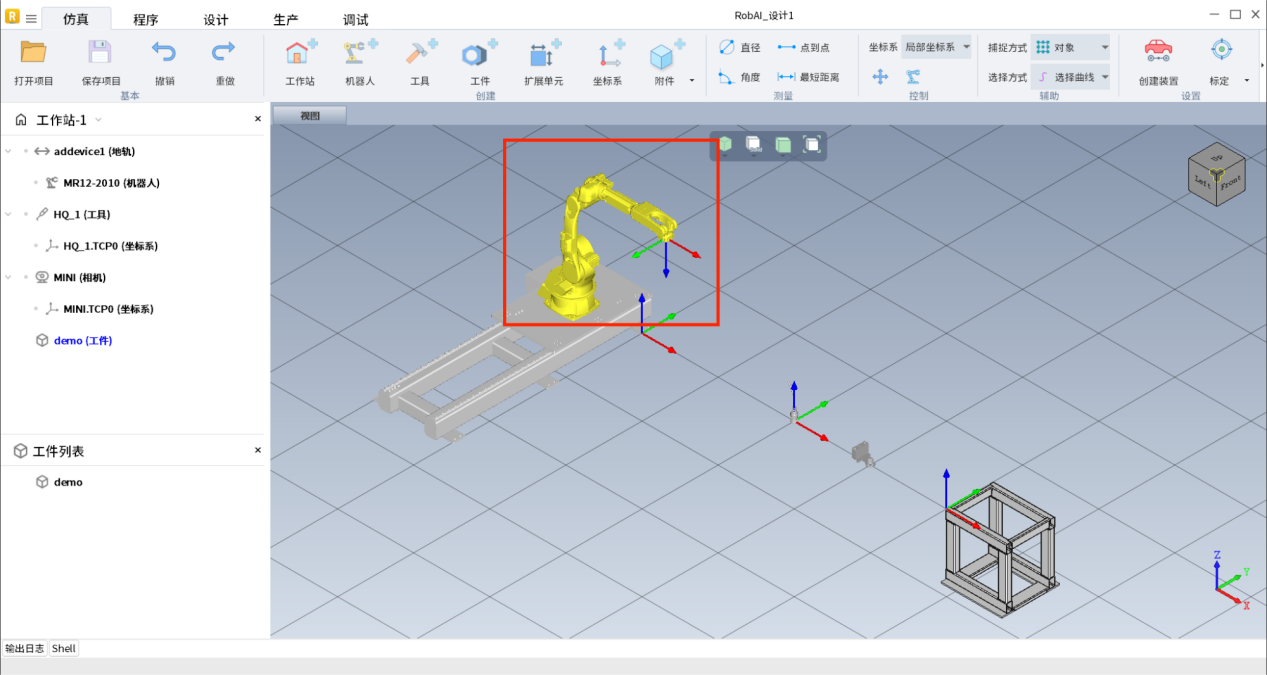The width and height of the screenshot is (1267, 675).
Task: Click the move arrows icon in control group
Action: pos(880,77)
